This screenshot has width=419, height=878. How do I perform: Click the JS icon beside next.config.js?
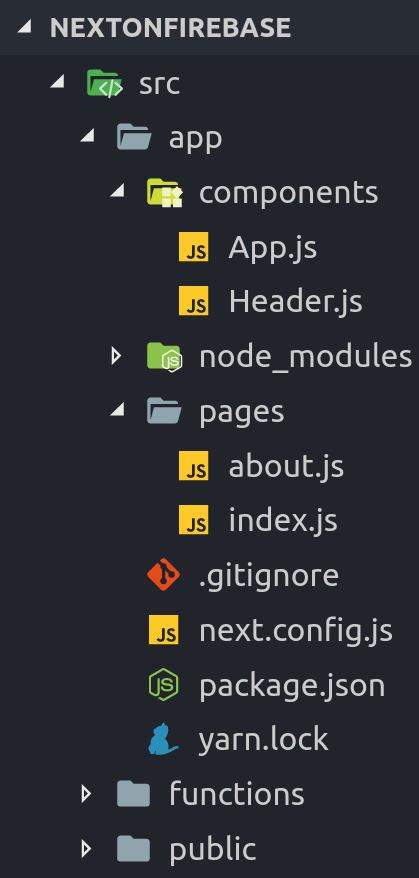tap(164, 629)
